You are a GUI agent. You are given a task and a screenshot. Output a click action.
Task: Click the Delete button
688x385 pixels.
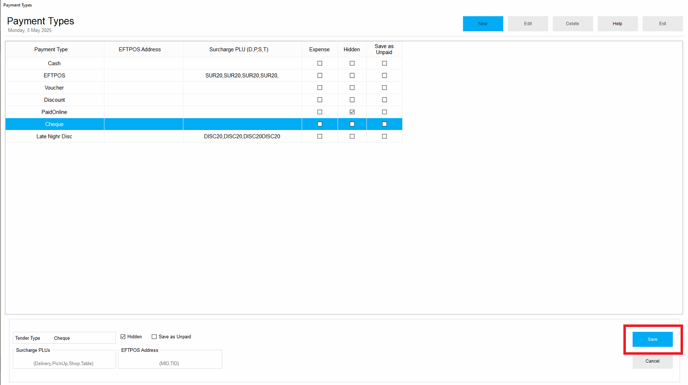tap(573, 24)
